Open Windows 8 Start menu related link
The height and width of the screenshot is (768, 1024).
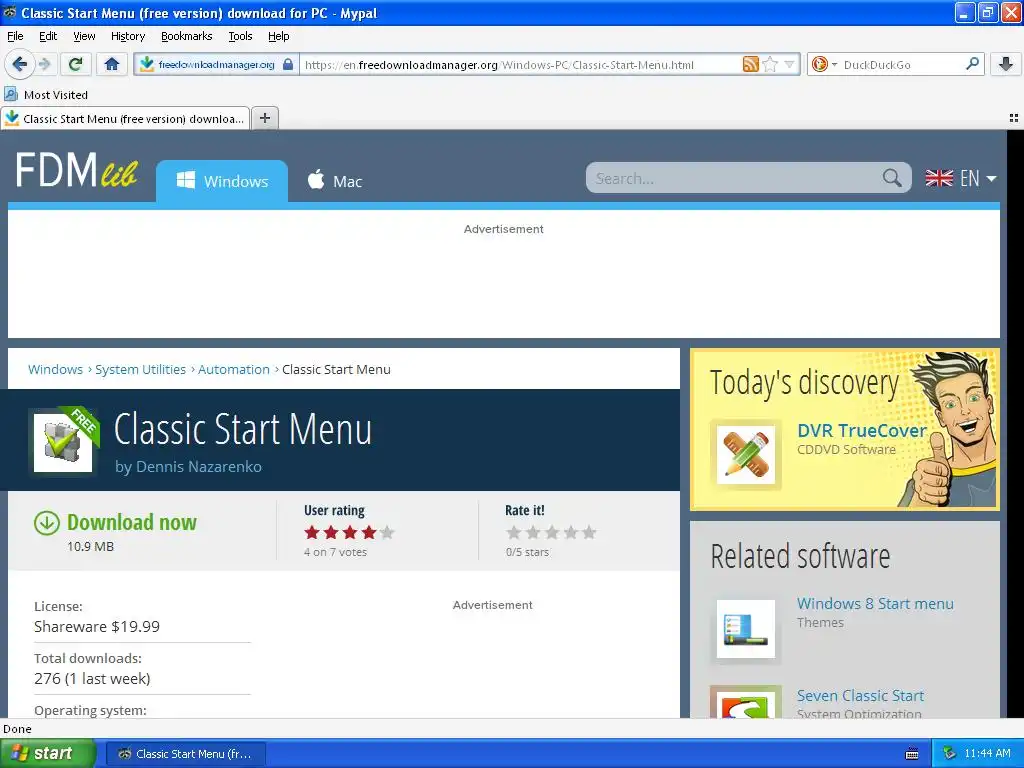click(x=875, y=603)
